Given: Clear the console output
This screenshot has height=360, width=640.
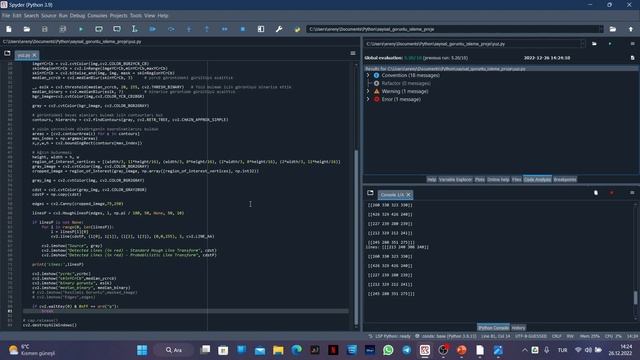Looking at the screenshot, I should (x=596, y=193).
